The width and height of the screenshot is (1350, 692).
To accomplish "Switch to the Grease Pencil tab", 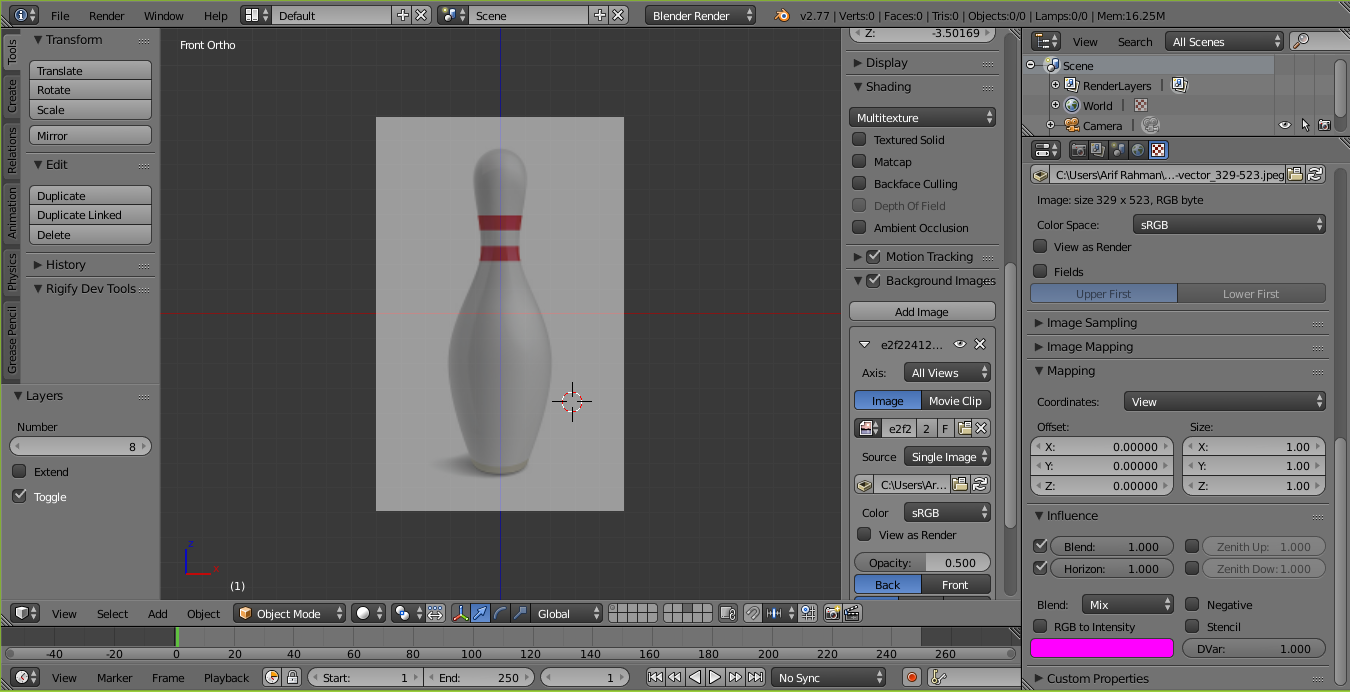I will (x=12, y=341).
